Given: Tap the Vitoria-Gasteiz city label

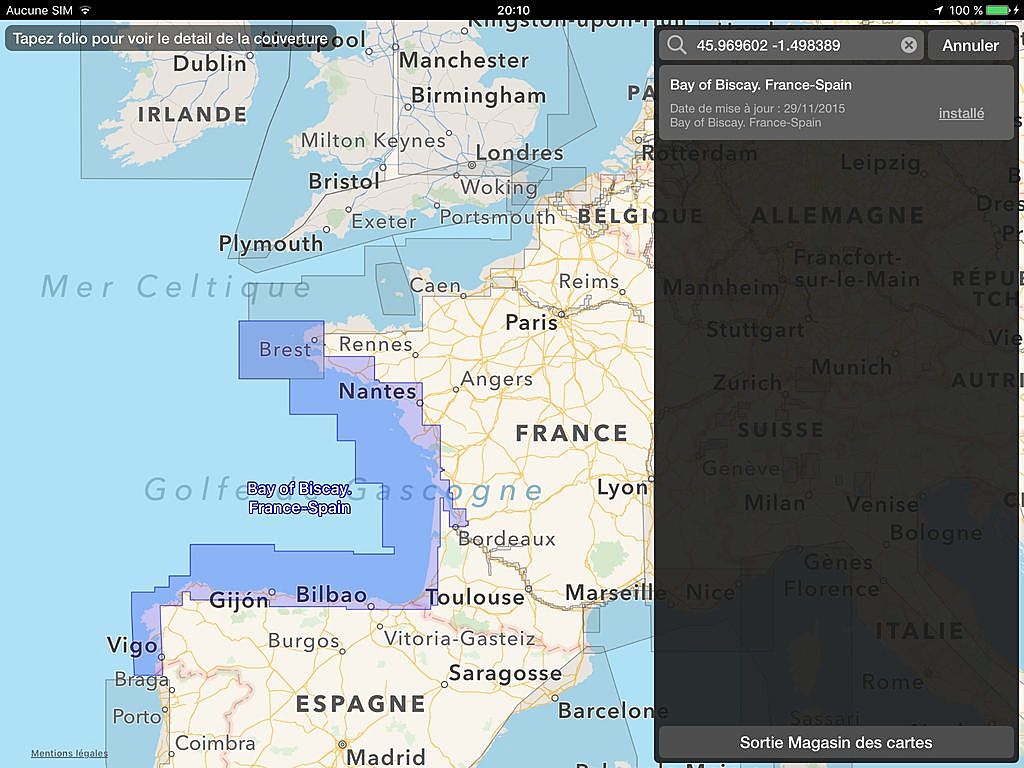Looking at the screenshot, I should 459,638.
